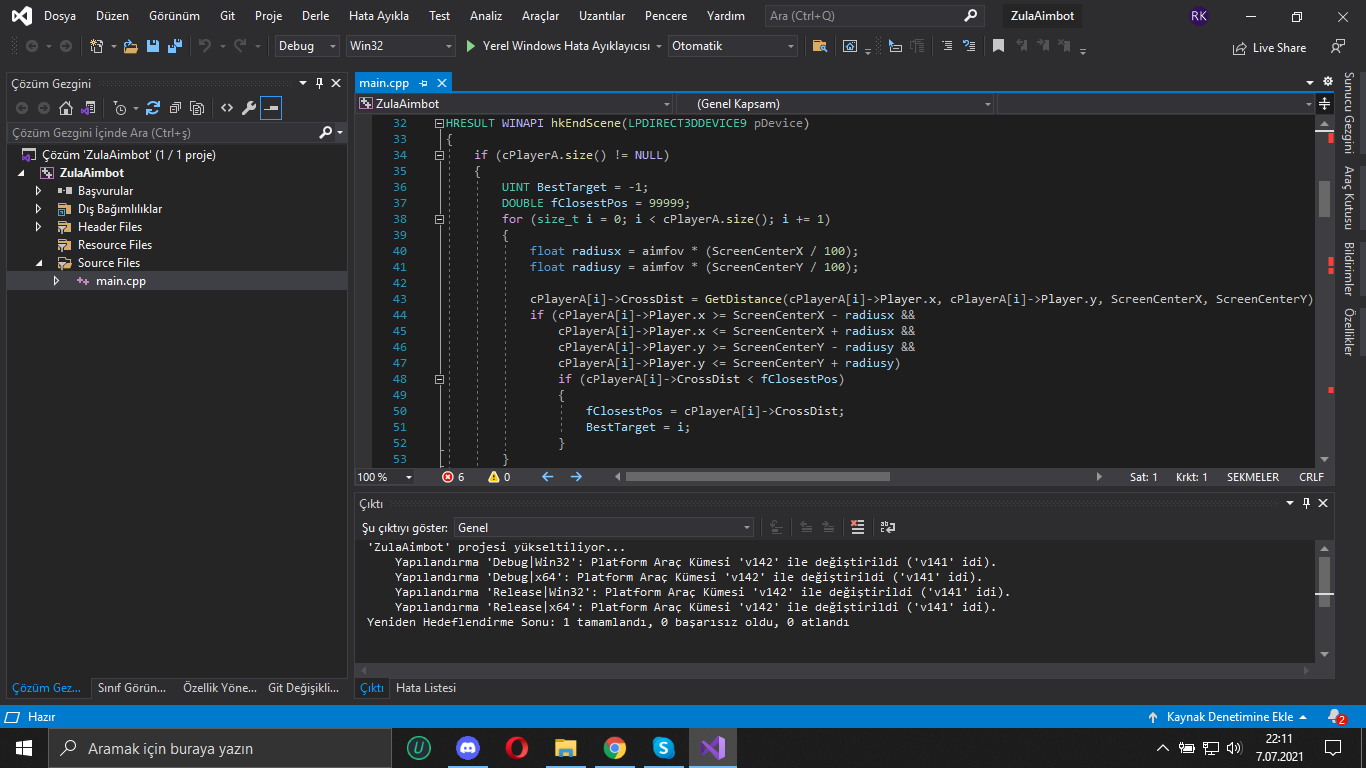Viewport: 1366px width, 768px height.
Task: Click the Open File folder icon
Action: click(130, 46)
